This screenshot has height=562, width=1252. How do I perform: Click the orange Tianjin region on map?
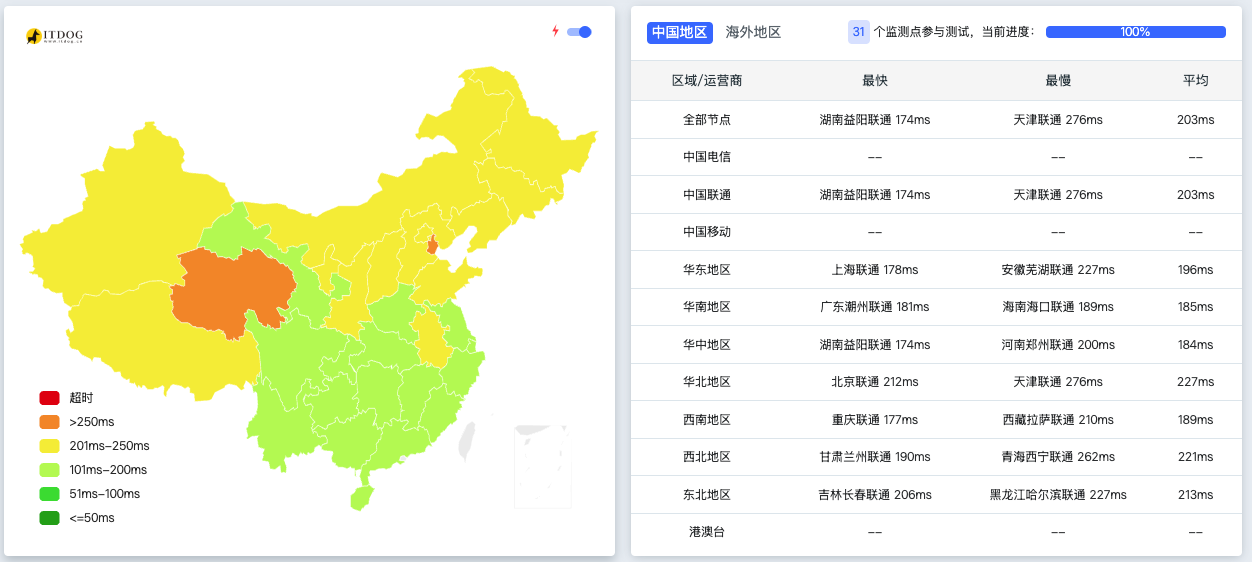pyautogui.click(x=432, y=245)
